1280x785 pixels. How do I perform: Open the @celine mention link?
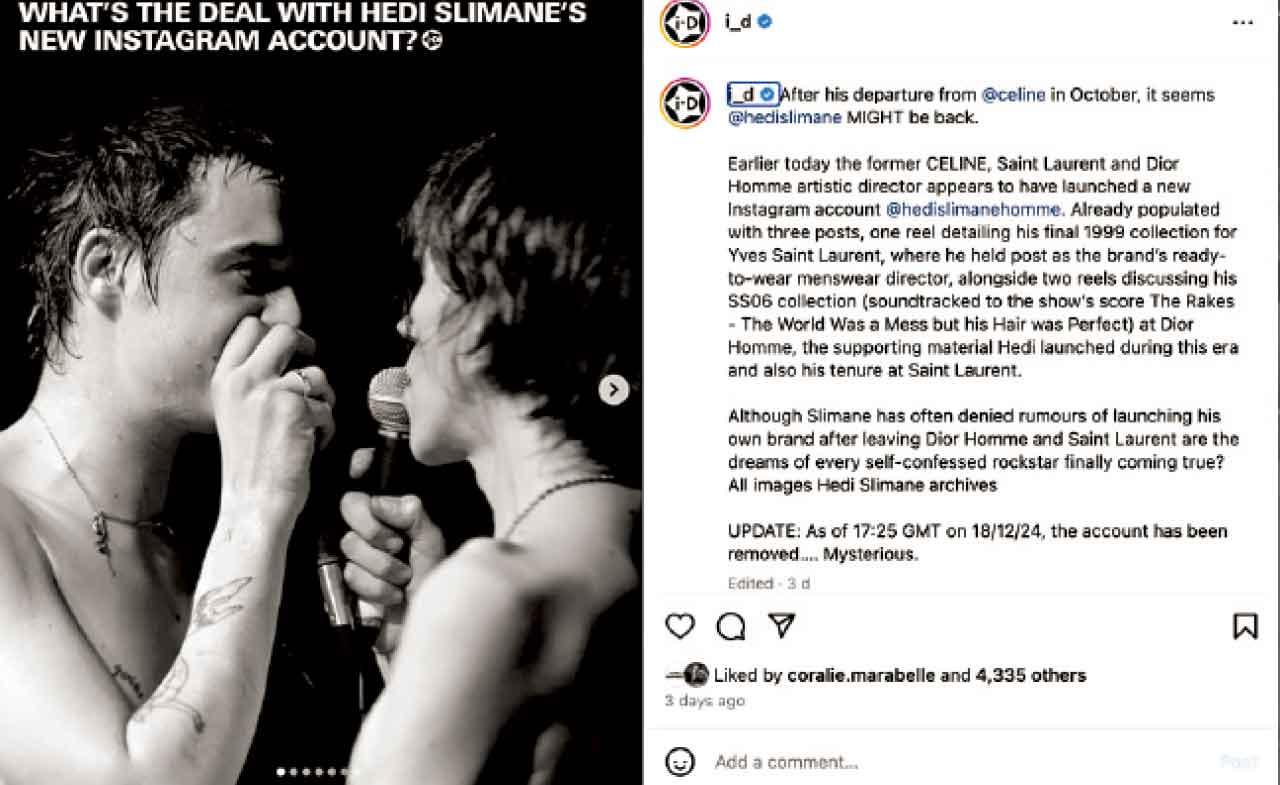coord(1014,95)
